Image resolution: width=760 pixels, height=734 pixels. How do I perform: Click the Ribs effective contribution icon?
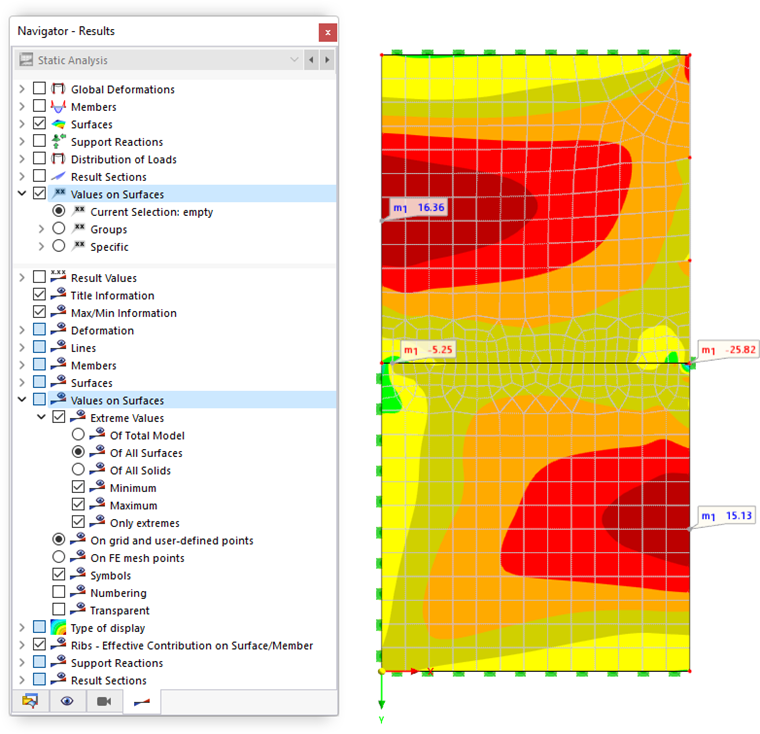pos(58,644)
